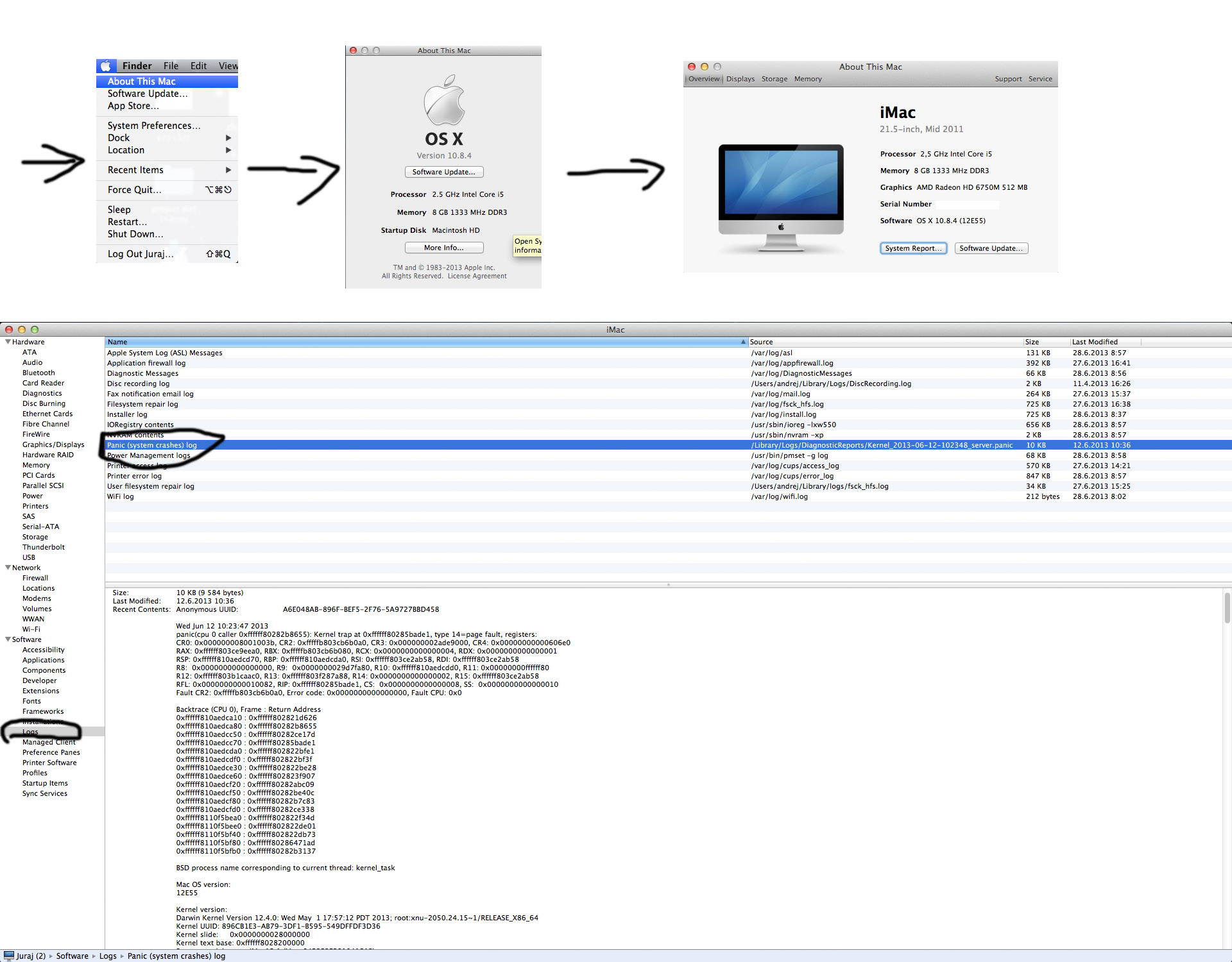
Task: Select Graphics/Displays in the sidebar
Action: (53, 444)
